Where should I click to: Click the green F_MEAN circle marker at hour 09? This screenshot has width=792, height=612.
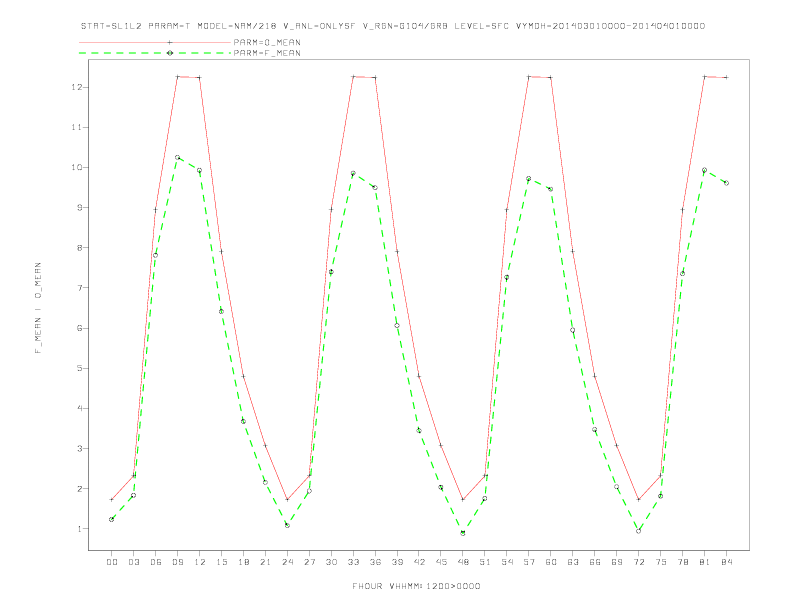pos(177,158)
